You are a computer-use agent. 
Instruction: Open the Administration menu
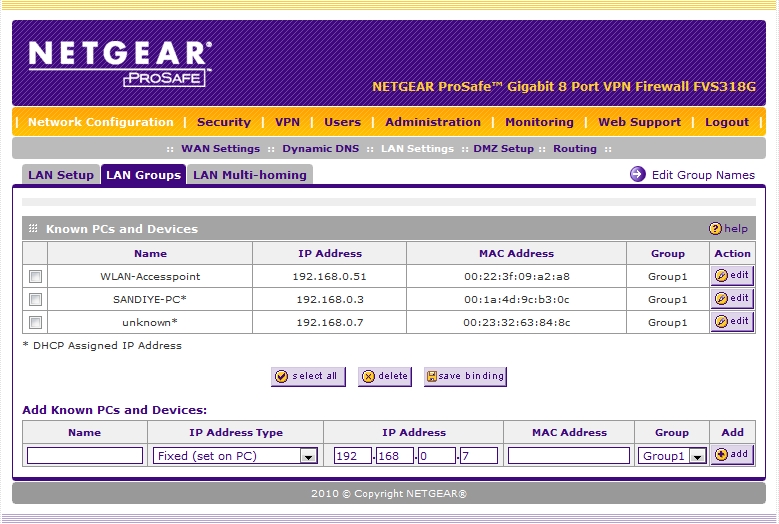[433, 122]
